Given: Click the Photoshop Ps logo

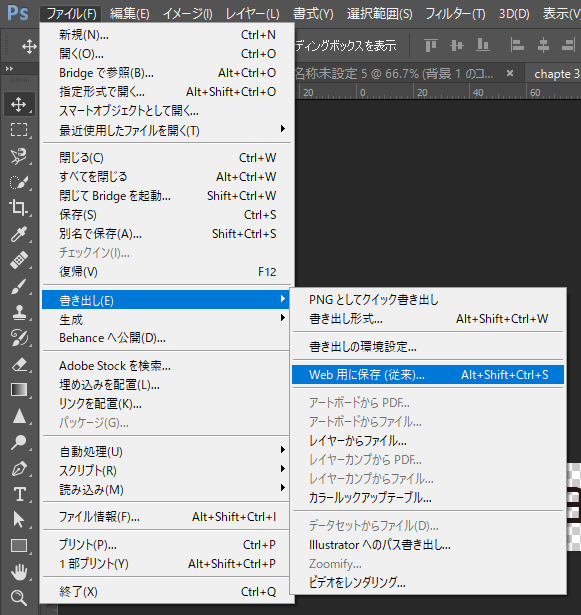Looking at the screenshot, I should [18, 13].
